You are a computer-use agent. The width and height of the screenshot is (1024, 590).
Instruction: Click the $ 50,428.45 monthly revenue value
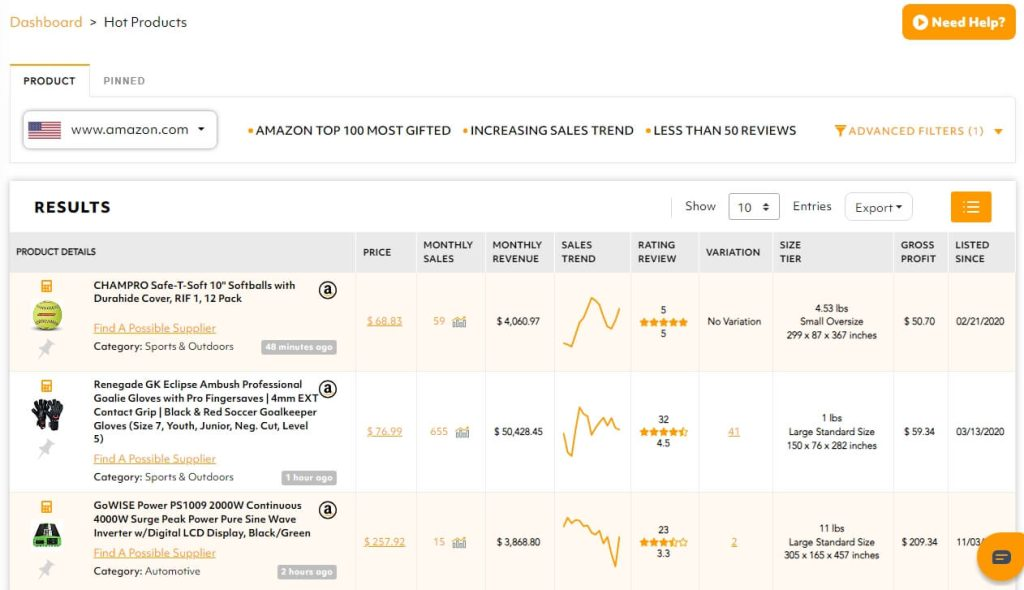click(519, 432)
